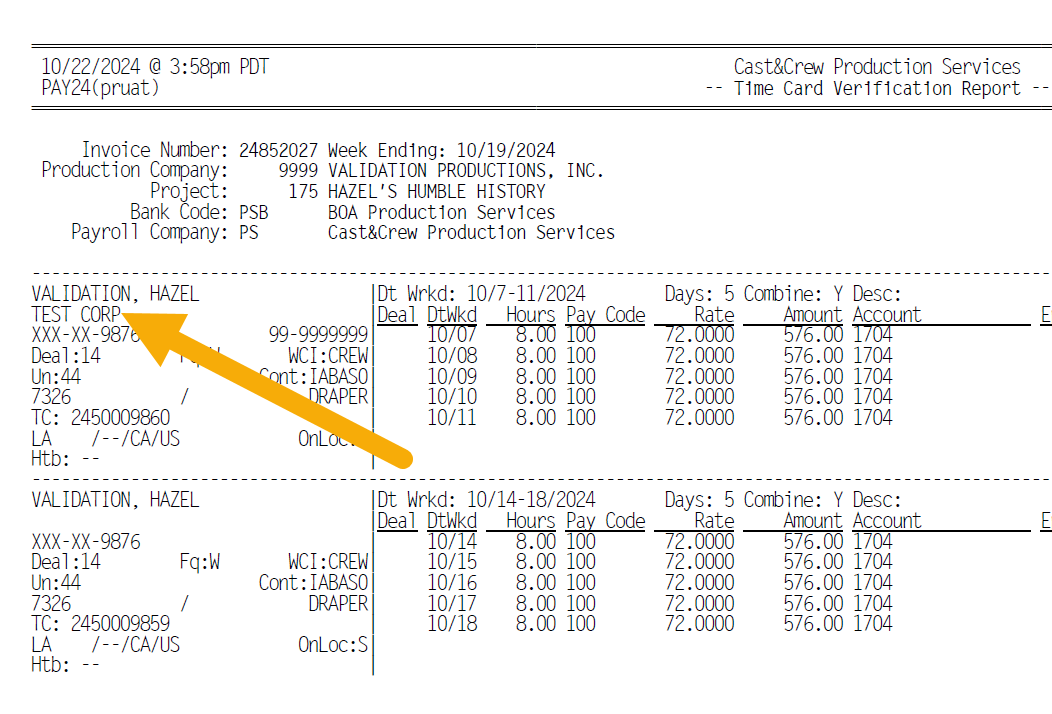Click the 10/11 date worked entry
The image size is (1052, 714).
coord(452,417)
